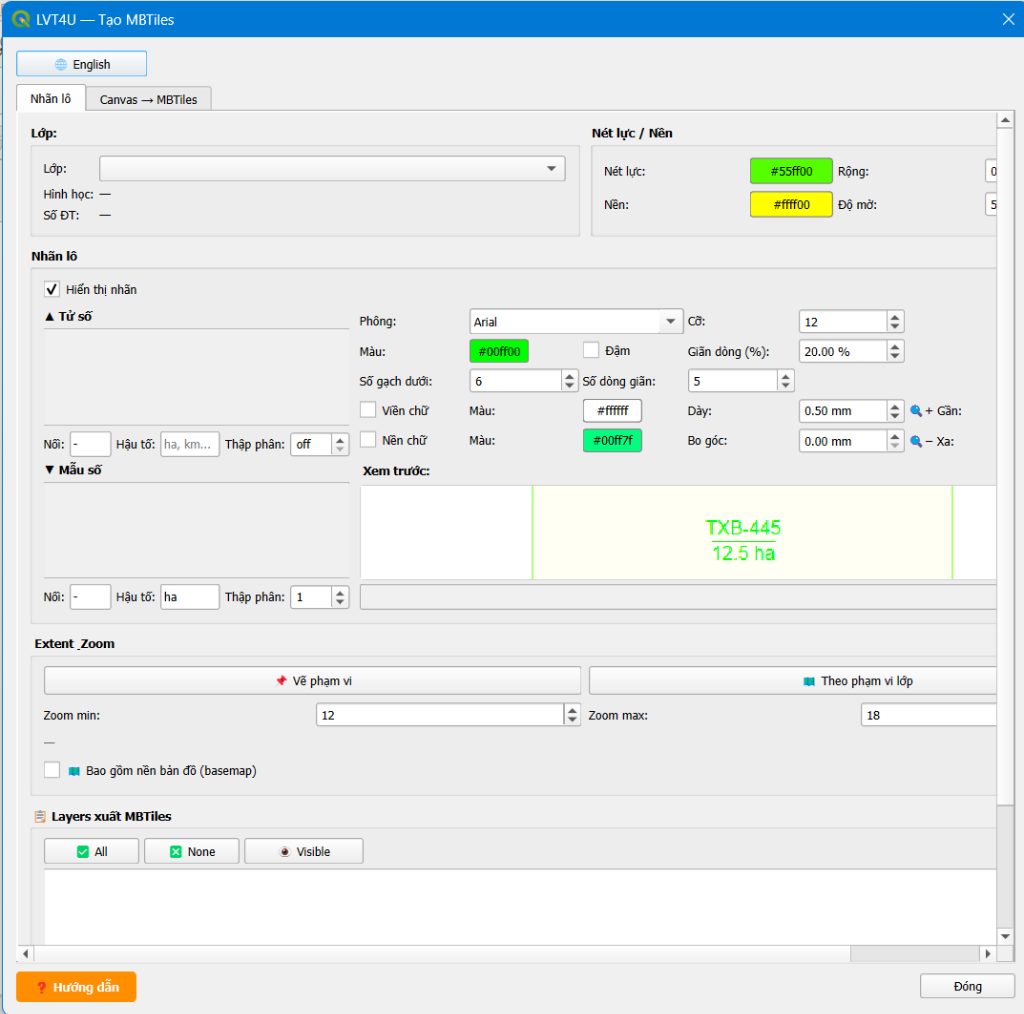Click the Dày thickness spinner arrows

tap(895, 411)
